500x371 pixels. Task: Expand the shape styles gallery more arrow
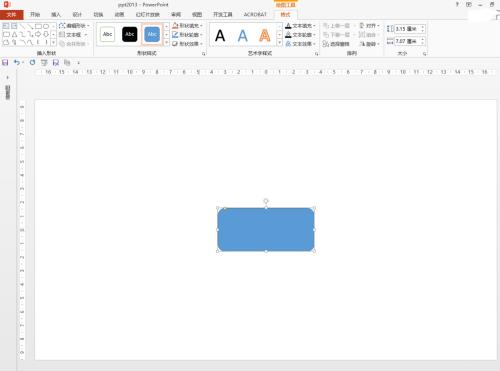[x=166, y=43]
